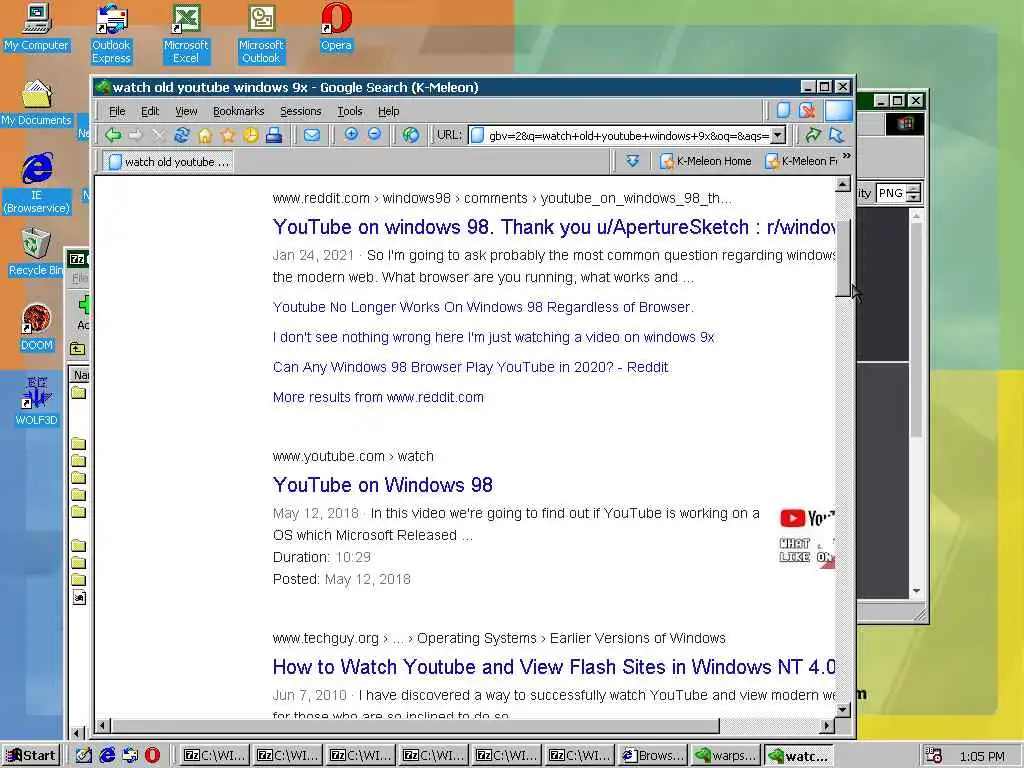Select the My Computer desktop icon
1024x768 pixels.
(x=37, y=28)
